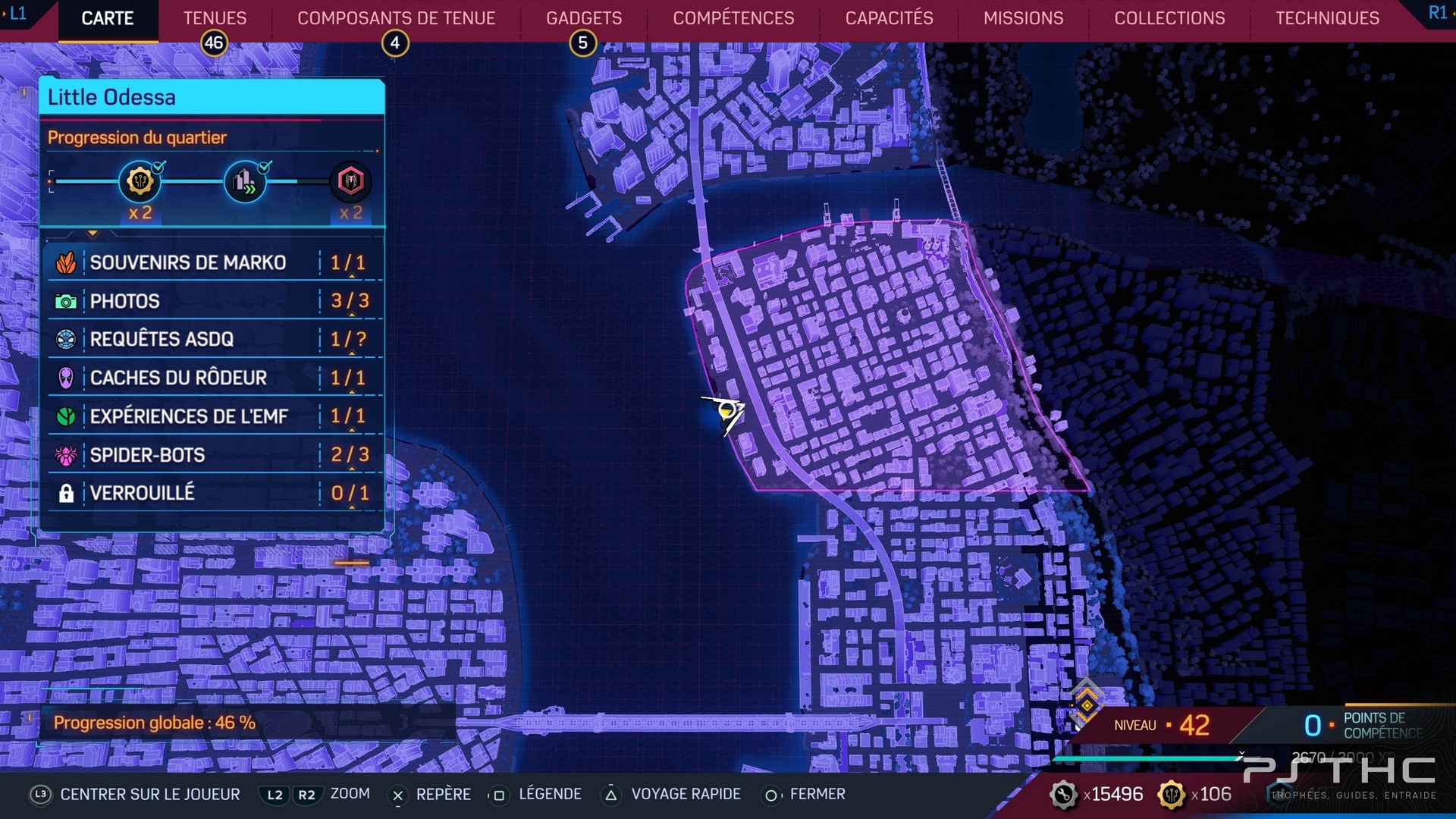Image resolution: width=1456 pixels, height=819 pixels.
Task: Click the VOYAGE RAPIDE prompt
Action: point(686,794)
